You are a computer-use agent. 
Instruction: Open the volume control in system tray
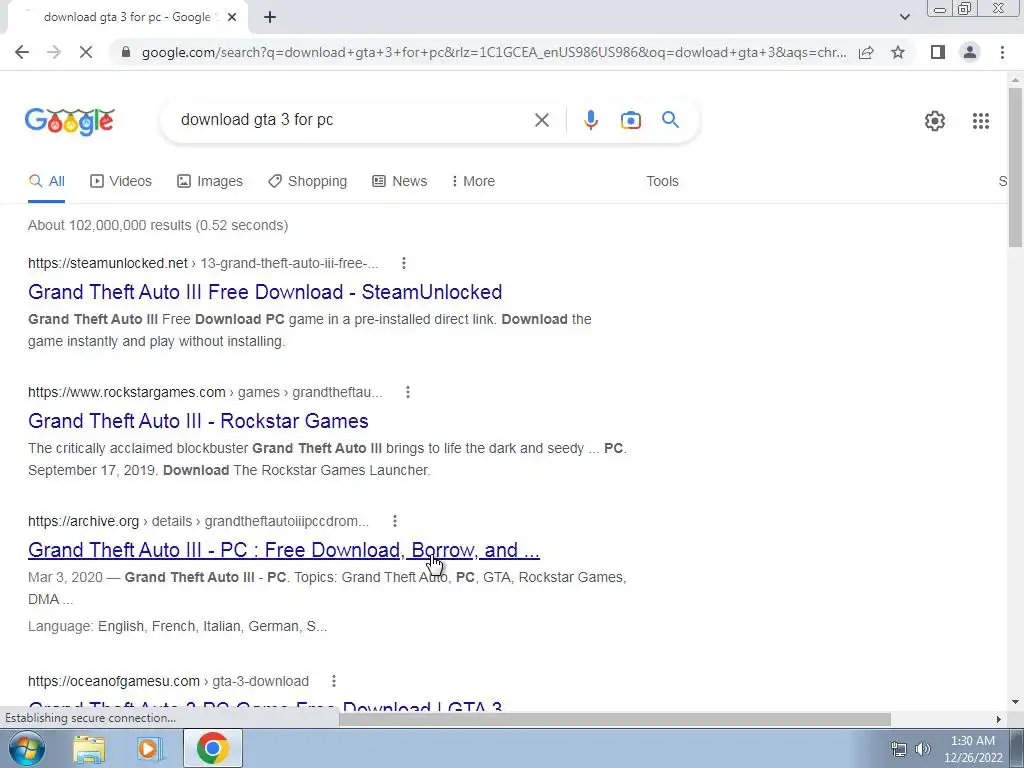923,749
